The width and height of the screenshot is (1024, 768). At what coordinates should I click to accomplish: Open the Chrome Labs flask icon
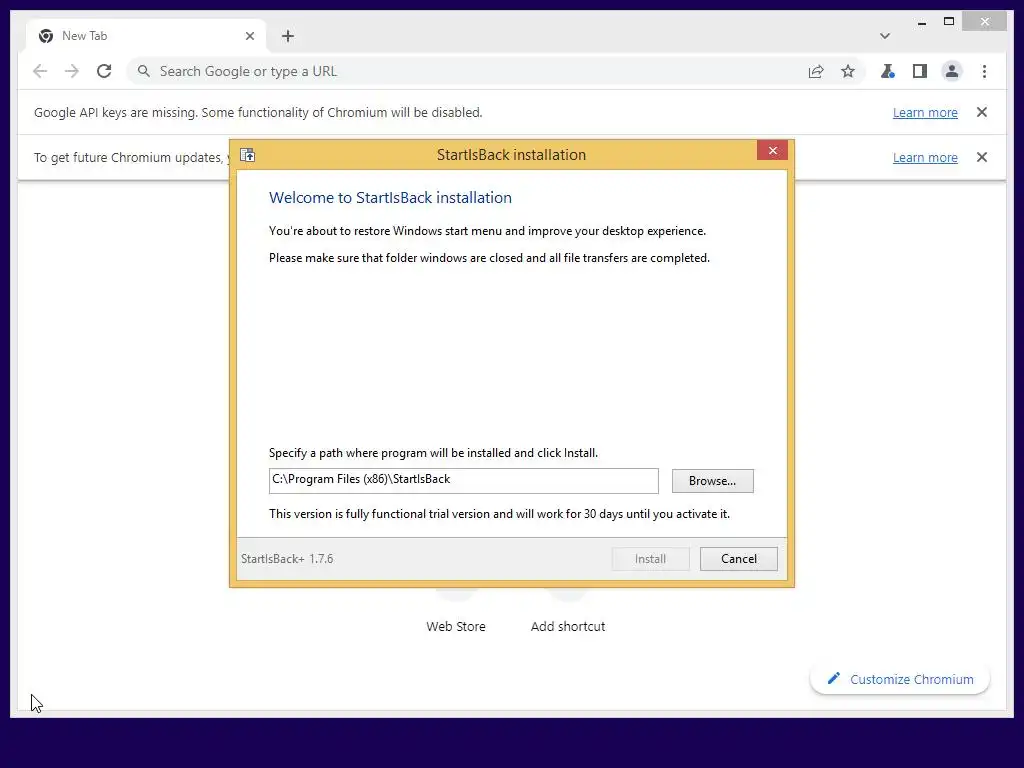point(888,71)
